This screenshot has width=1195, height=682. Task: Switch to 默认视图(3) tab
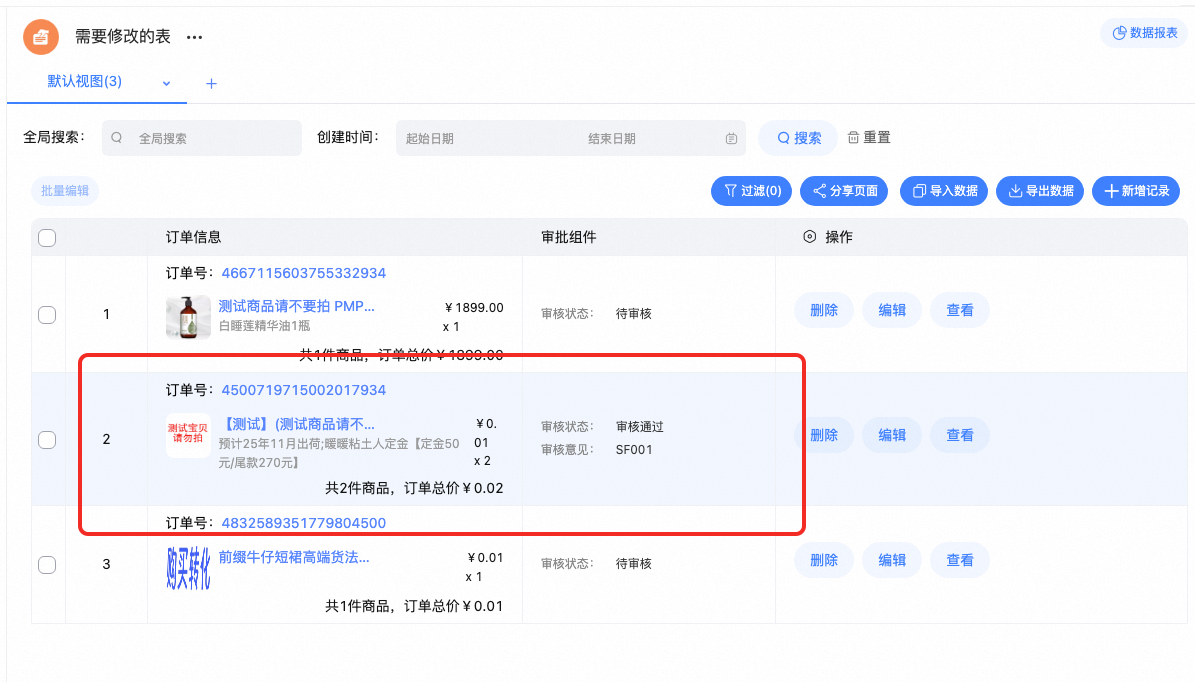(x=85, y=82)
